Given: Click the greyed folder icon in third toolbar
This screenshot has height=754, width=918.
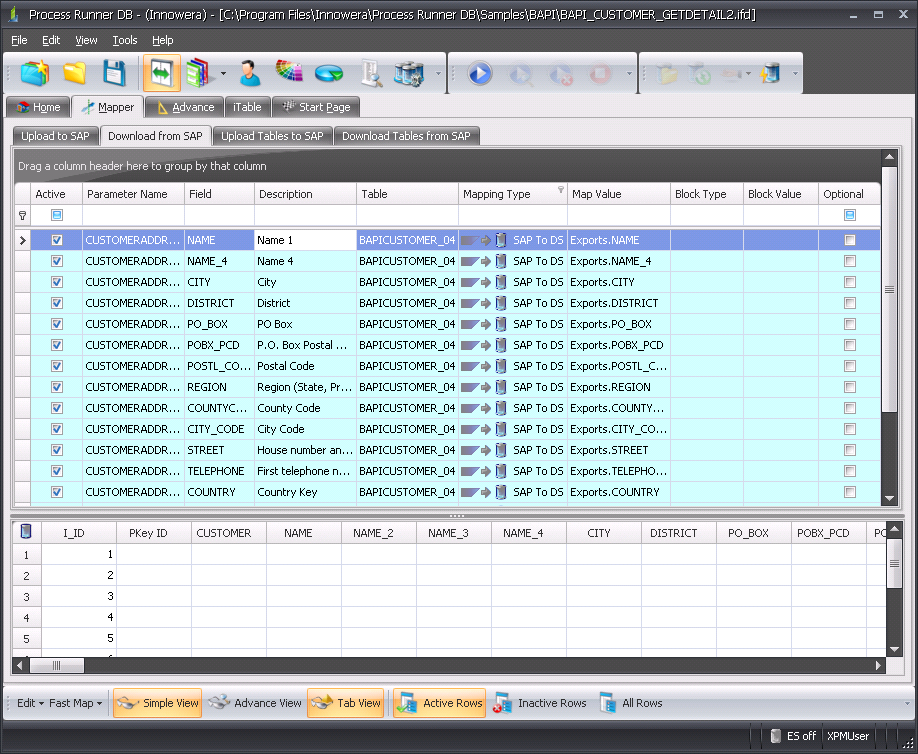Looking at the screenshot, I should [666, 74].
